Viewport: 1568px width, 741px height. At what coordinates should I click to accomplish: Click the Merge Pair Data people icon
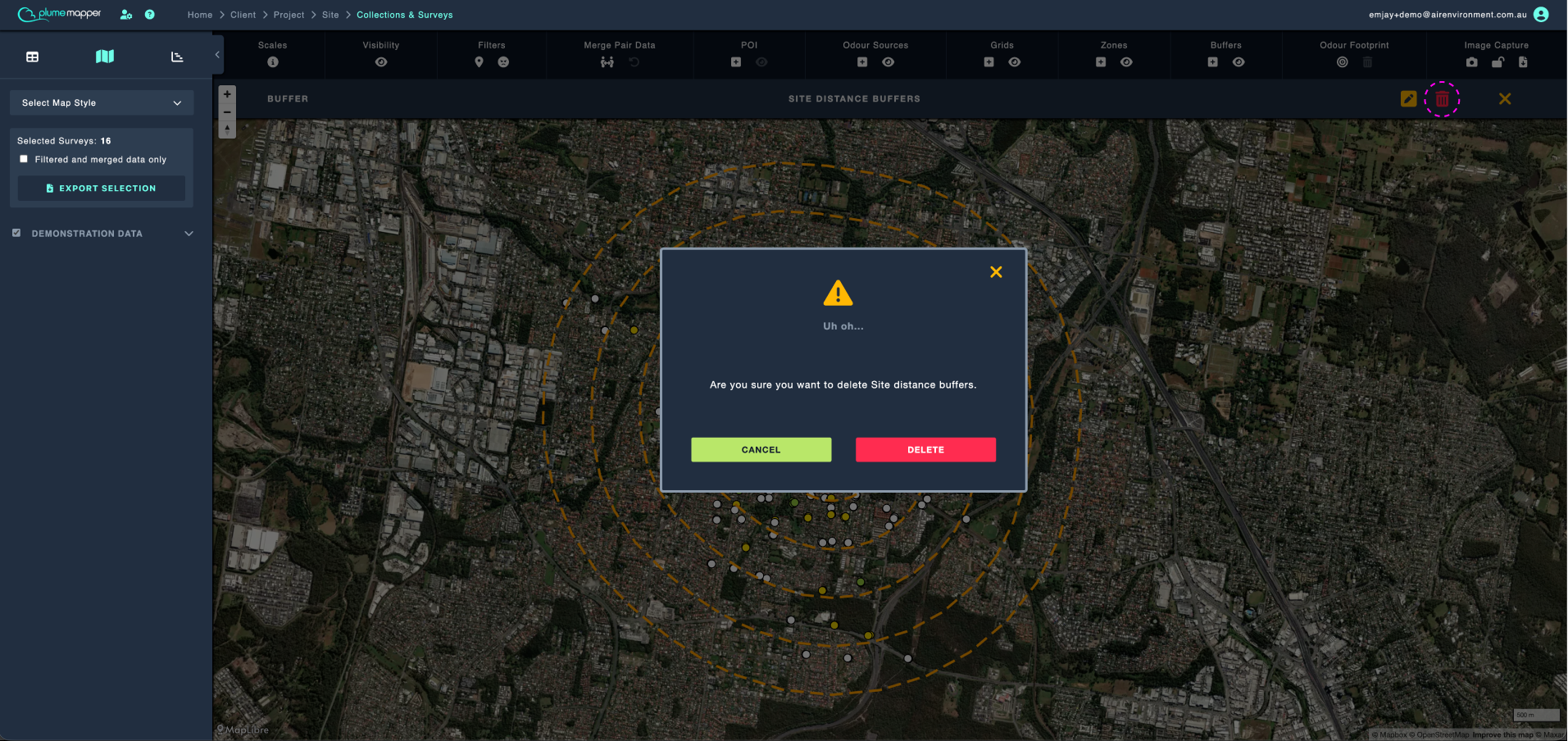pyautogui.click(x=607, y=62)
